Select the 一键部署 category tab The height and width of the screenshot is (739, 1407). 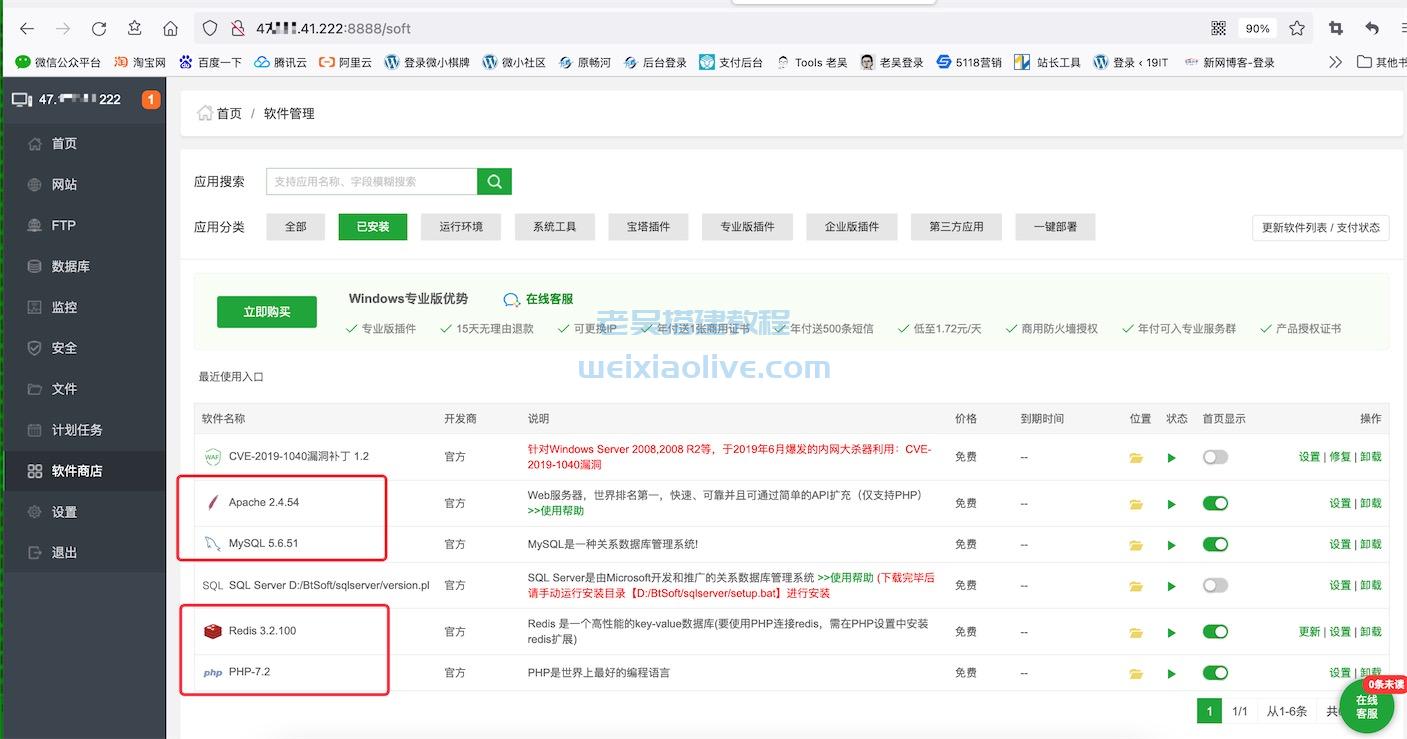tap(1055, 227)
